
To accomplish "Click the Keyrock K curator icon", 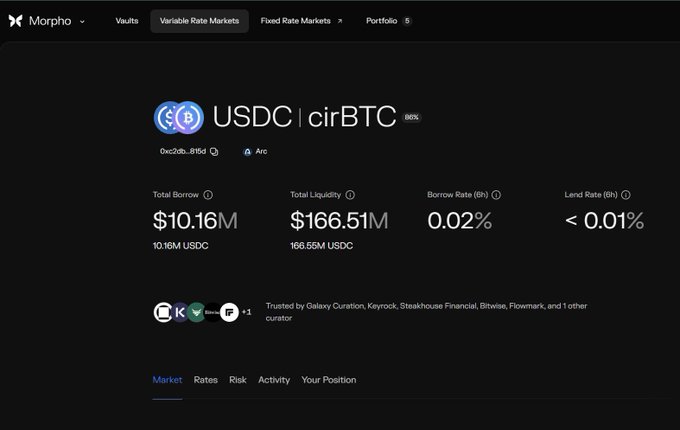I will [180, 312].
